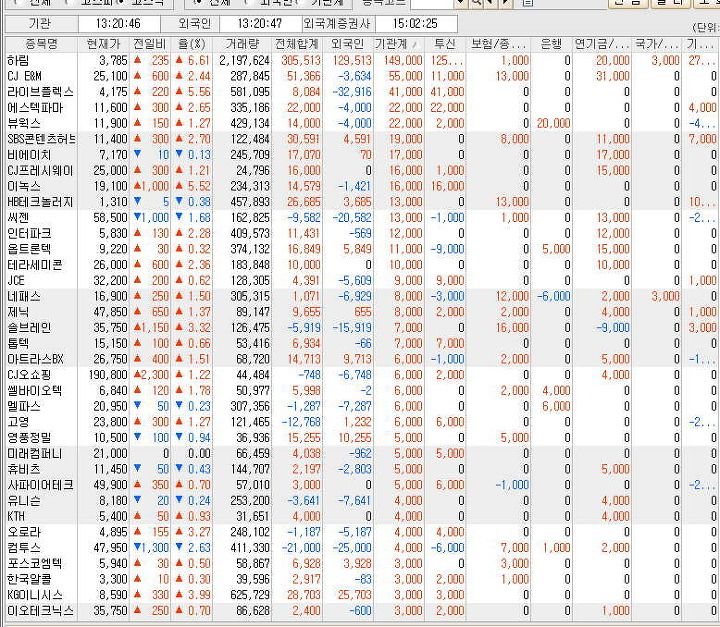Select the 멜파스 stock row
The height and width of the screenshot is (627, 720).
363,406
